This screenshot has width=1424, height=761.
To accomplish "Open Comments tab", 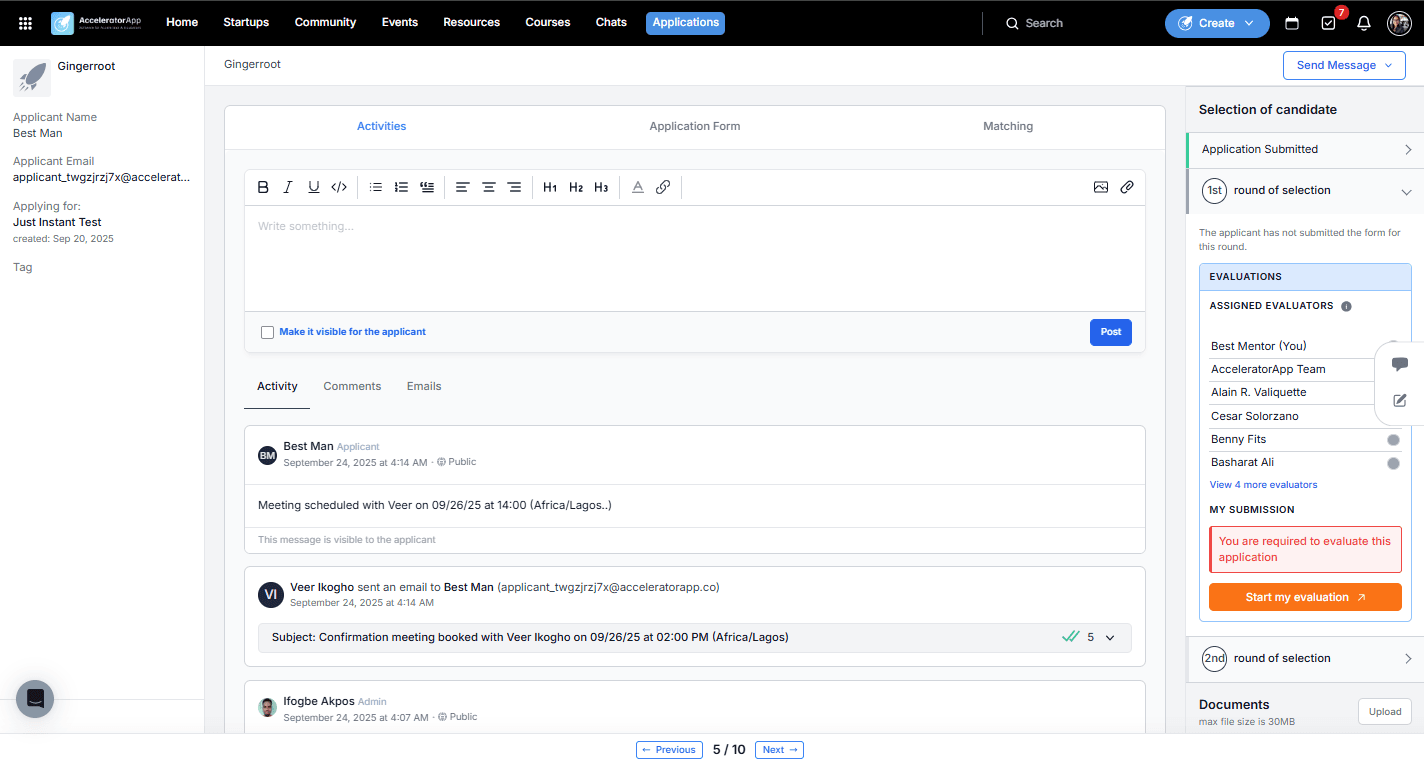I will 352,386.
